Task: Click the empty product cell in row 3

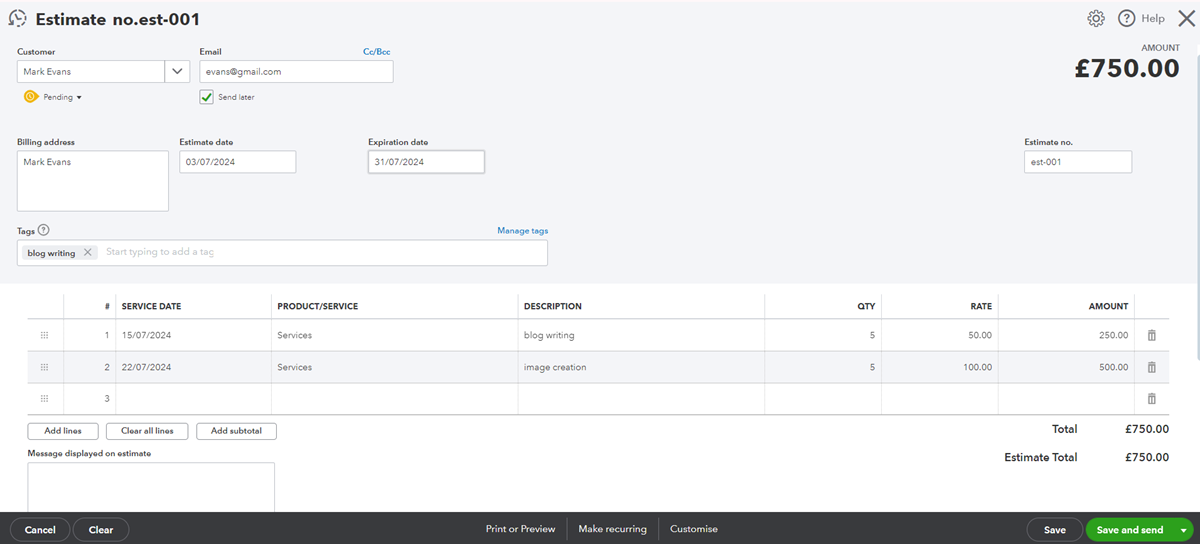Action: click(x=395, y=399)
